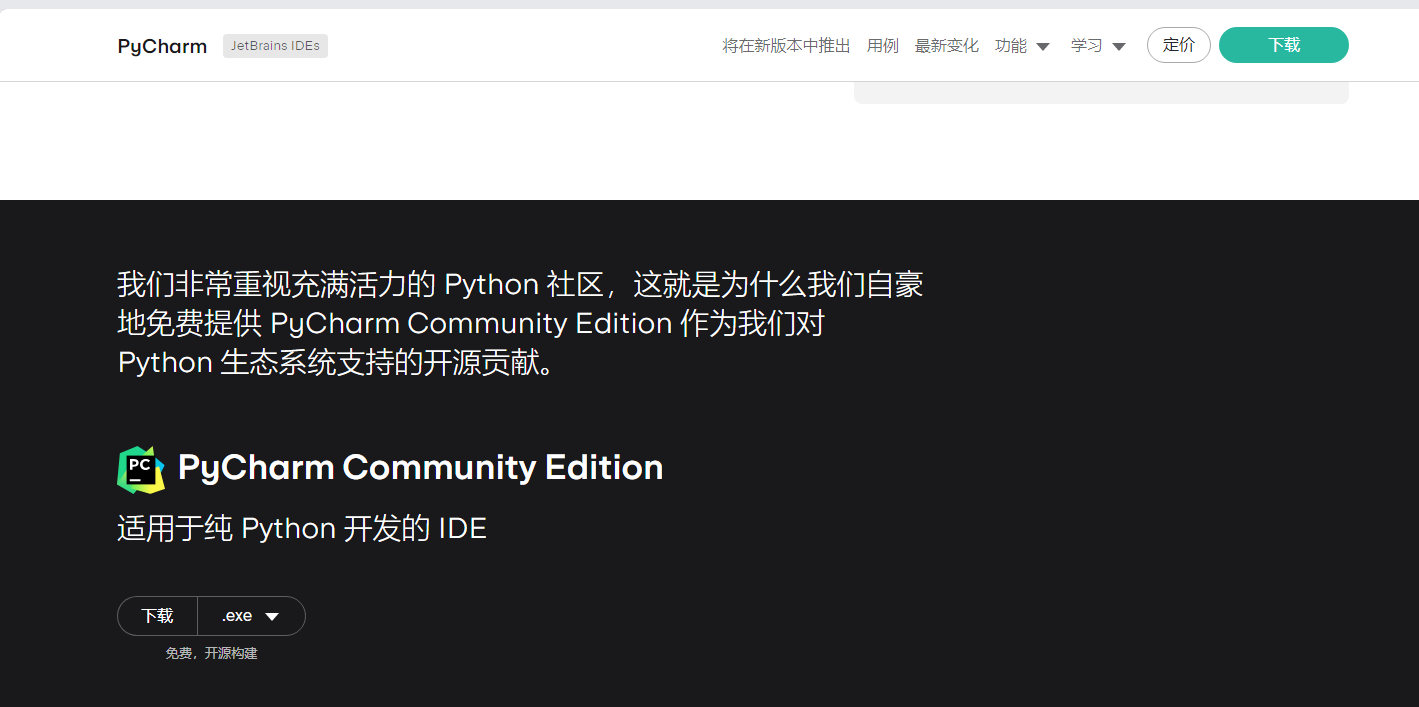Open the 将在新版本中推出 menu item
Image resolution: width=1419 pixels, height=707 pixels.
pyautogui.click(x=787, y=46)
